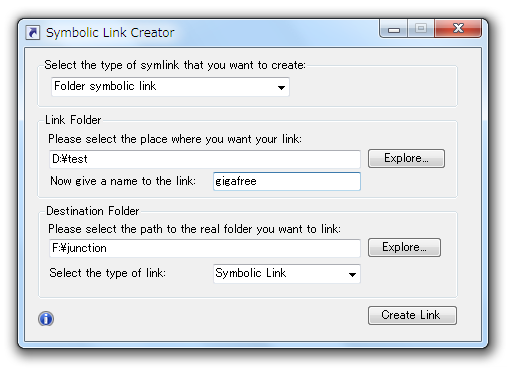Click the 'Now give a name to the link' label
Viewport: 510px width, 370px height.
(x=123, y=181)
